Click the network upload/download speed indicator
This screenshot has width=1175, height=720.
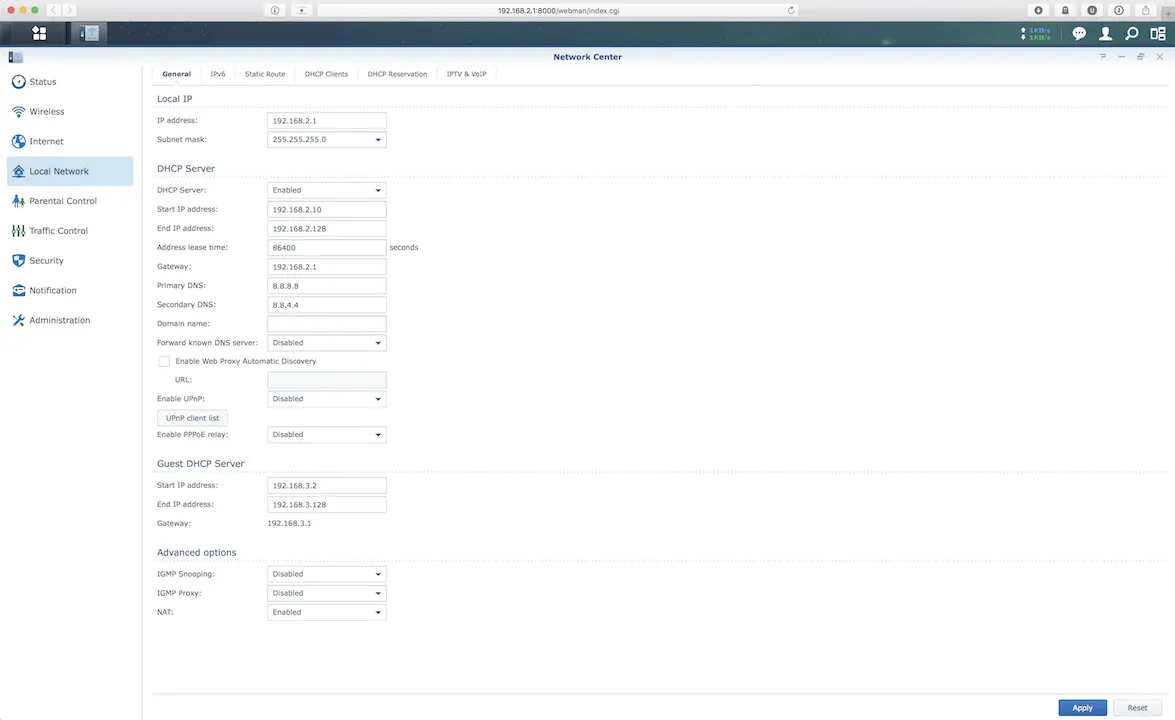point(1036,34)
